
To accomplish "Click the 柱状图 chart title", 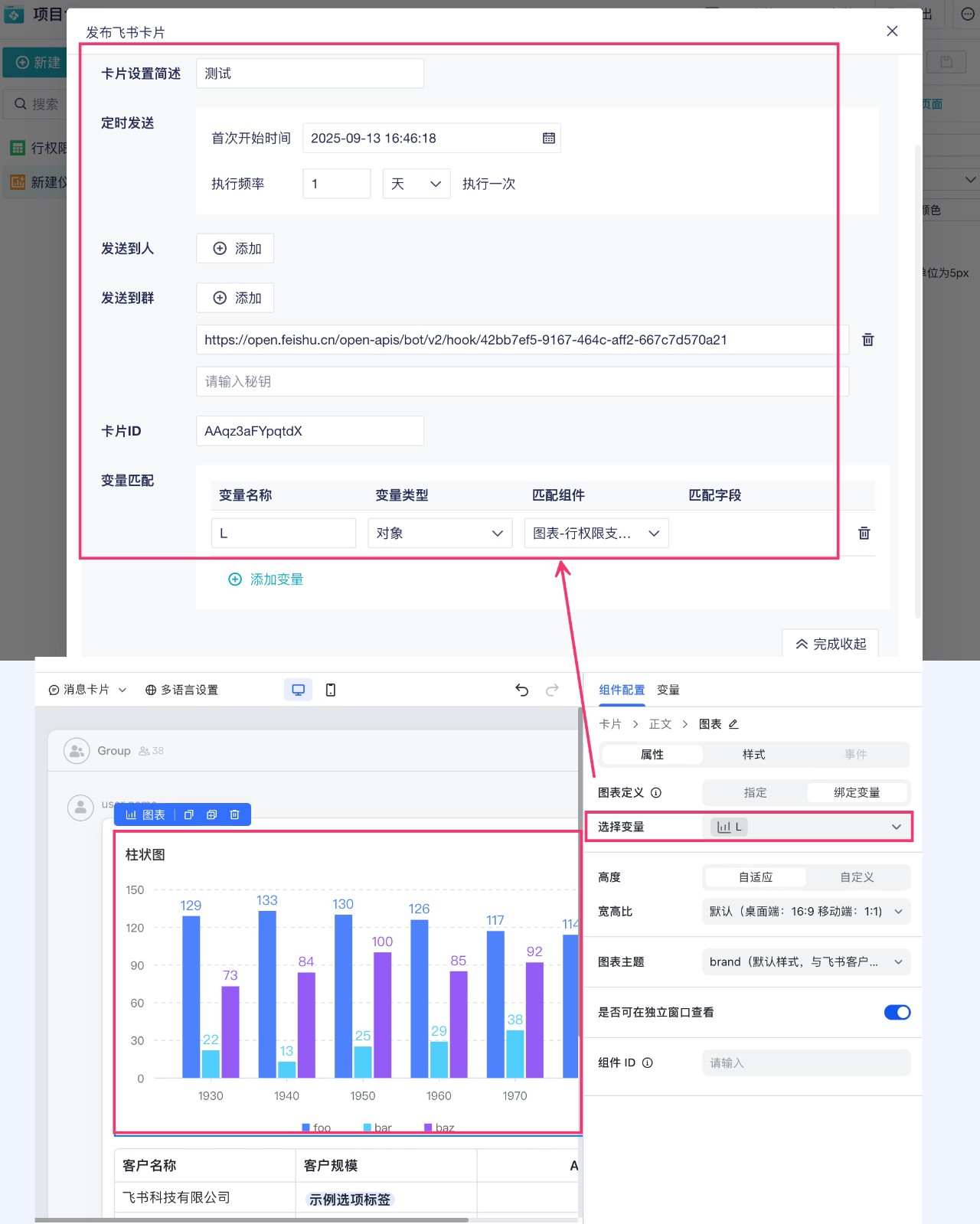I will [145, 854].
